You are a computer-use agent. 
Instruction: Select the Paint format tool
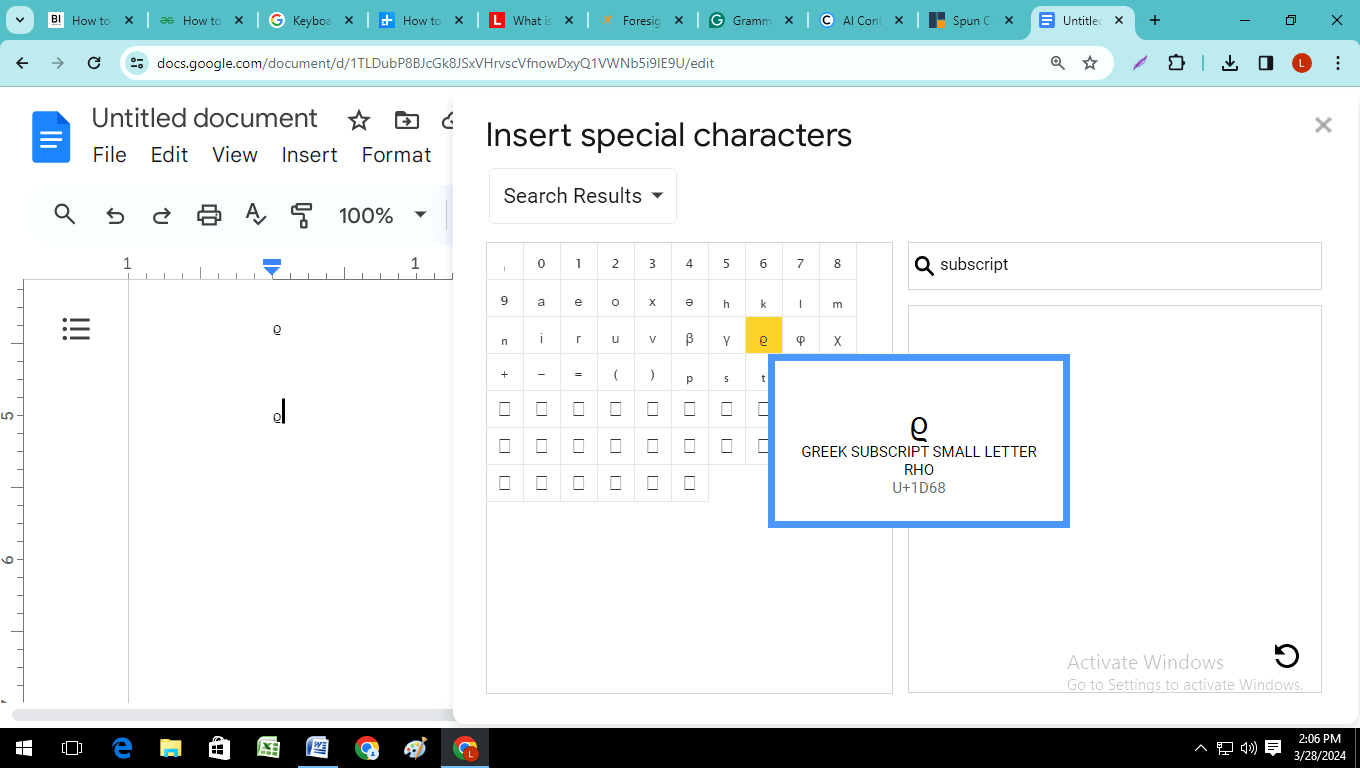point(301,214)
